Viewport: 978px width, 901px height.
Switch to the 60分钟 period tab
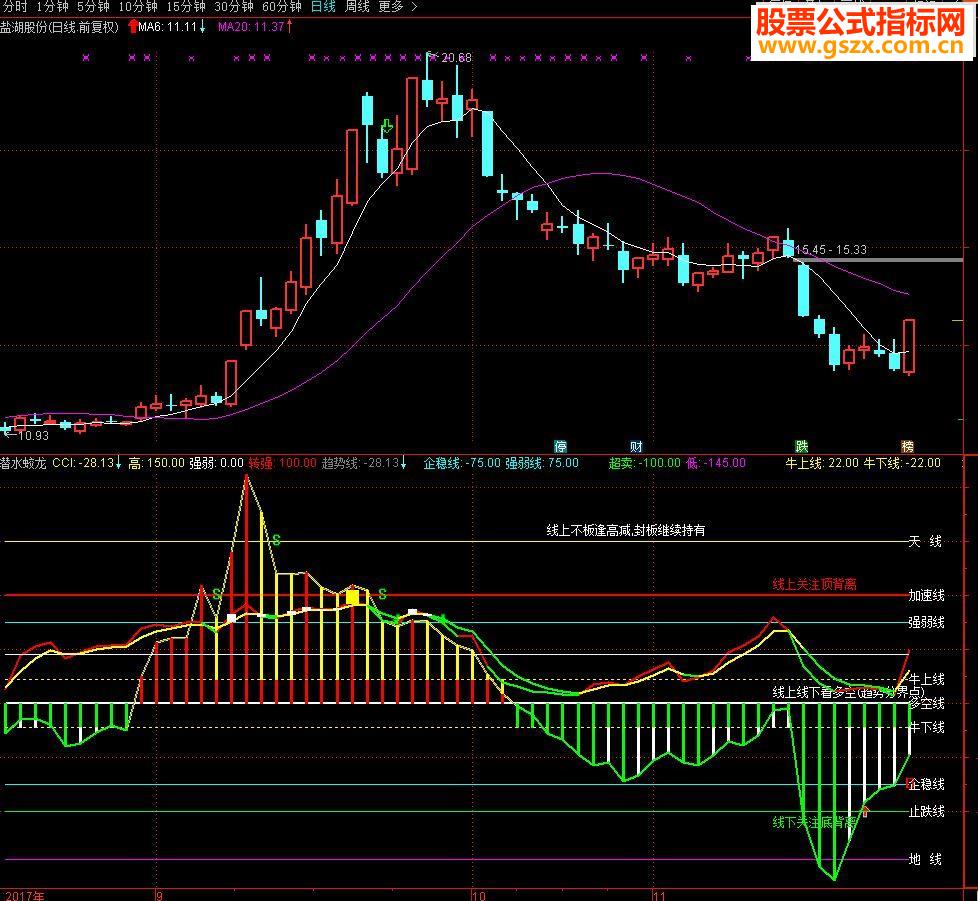[x=282, y=7]
